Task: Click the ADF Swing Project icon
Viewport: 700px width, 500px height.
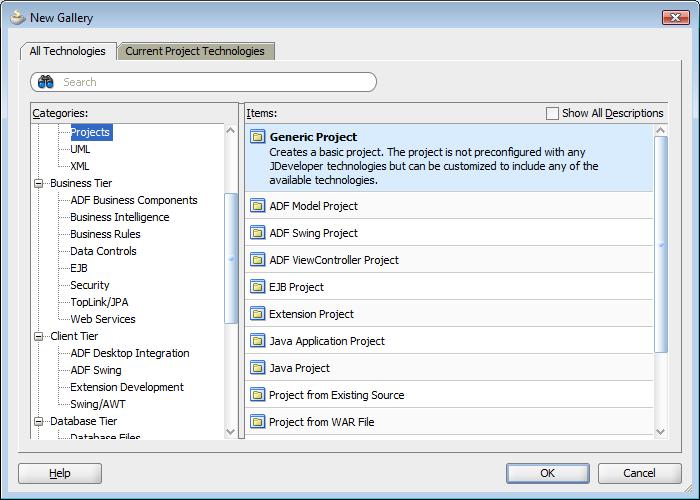Action: click(257, 233)
